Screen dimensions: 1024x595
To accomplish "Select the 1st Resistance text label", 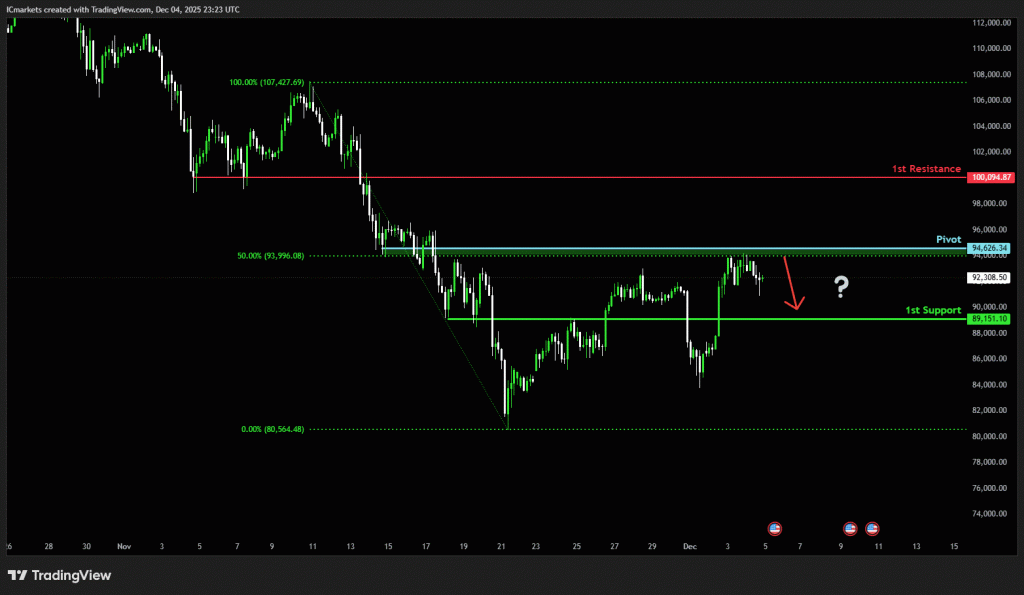I will [926, 169].
